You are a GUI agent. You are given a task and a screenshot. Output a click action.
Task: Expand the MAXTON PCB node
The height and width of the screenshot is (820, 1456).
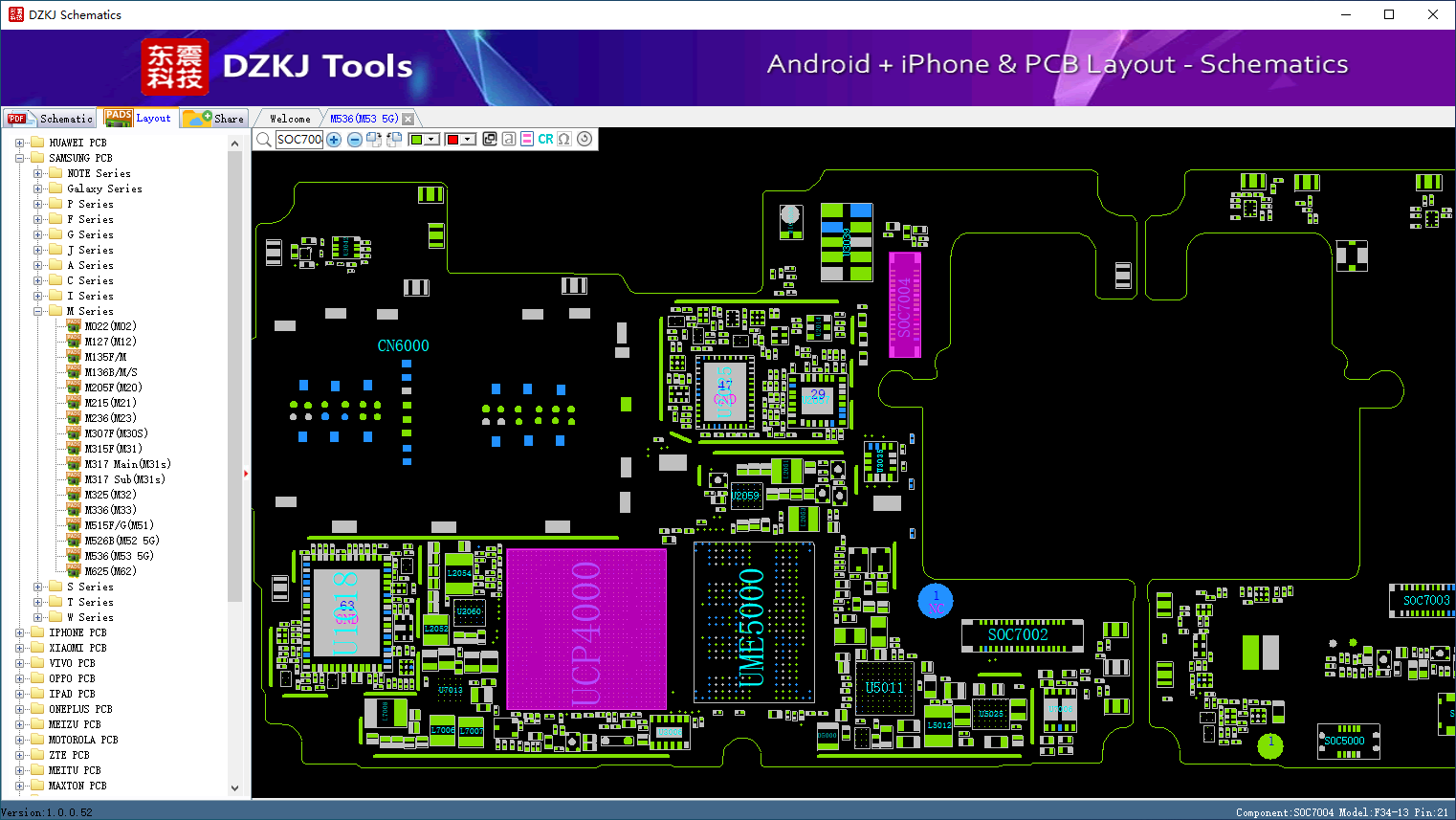click(x=20, y=786)
